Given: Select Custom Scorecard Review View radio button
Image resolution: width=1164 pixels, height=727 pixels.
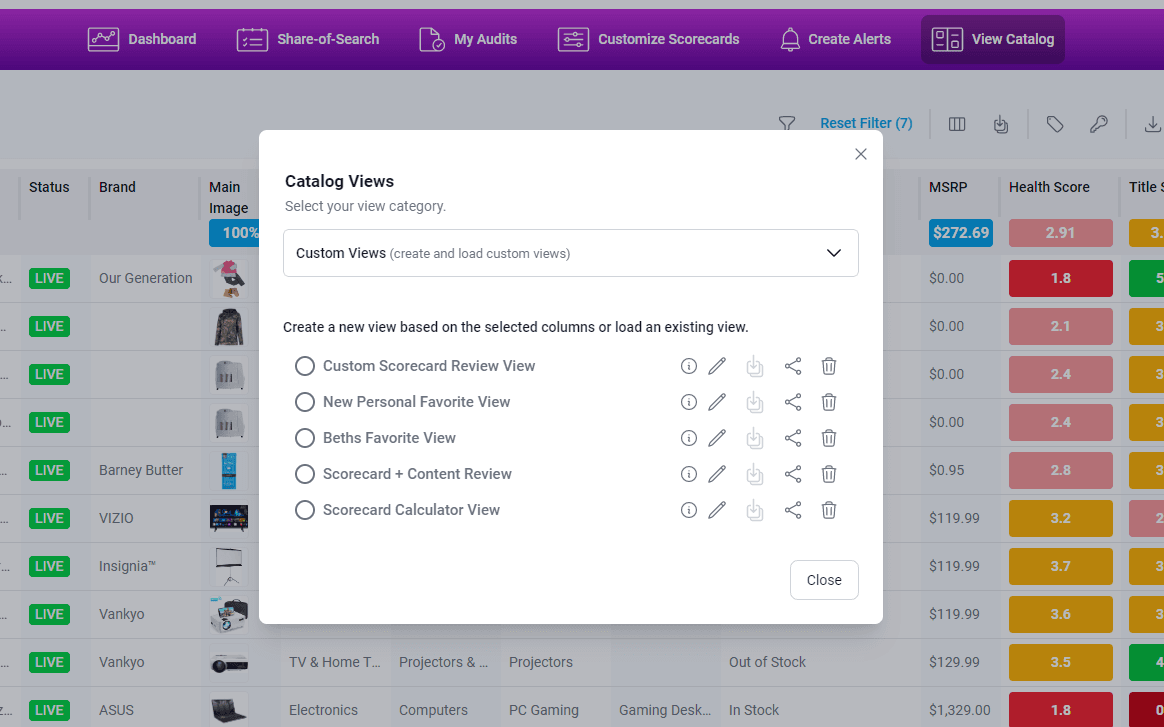Looking at the screenshot, I should point(305,366).
